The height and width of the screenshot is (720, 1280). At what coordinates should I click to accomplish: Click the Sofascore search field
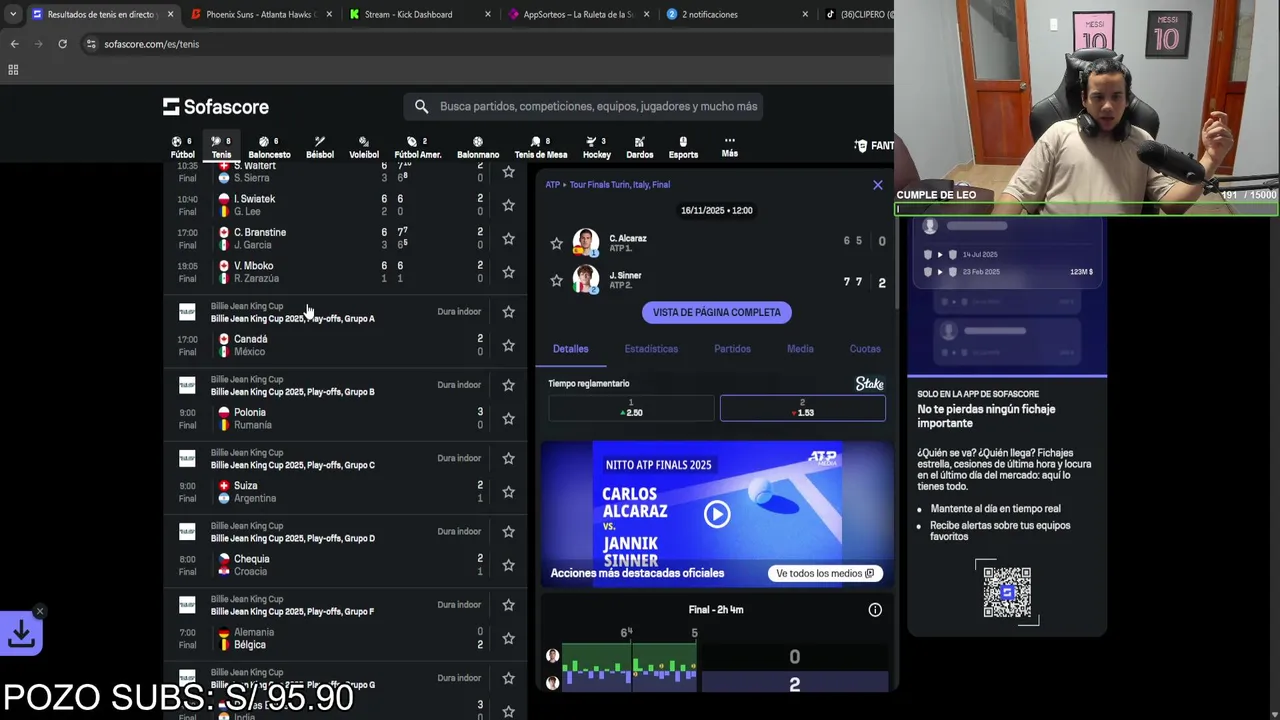pyautogui.click(x=584, y=106)
